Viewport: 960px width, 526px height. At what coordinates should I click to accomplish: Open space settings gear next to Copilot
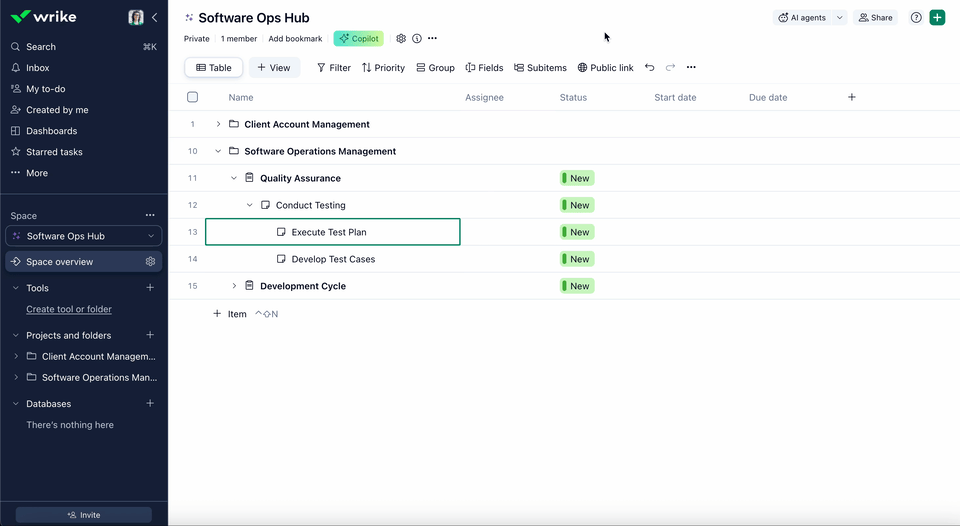click(401, 39)
